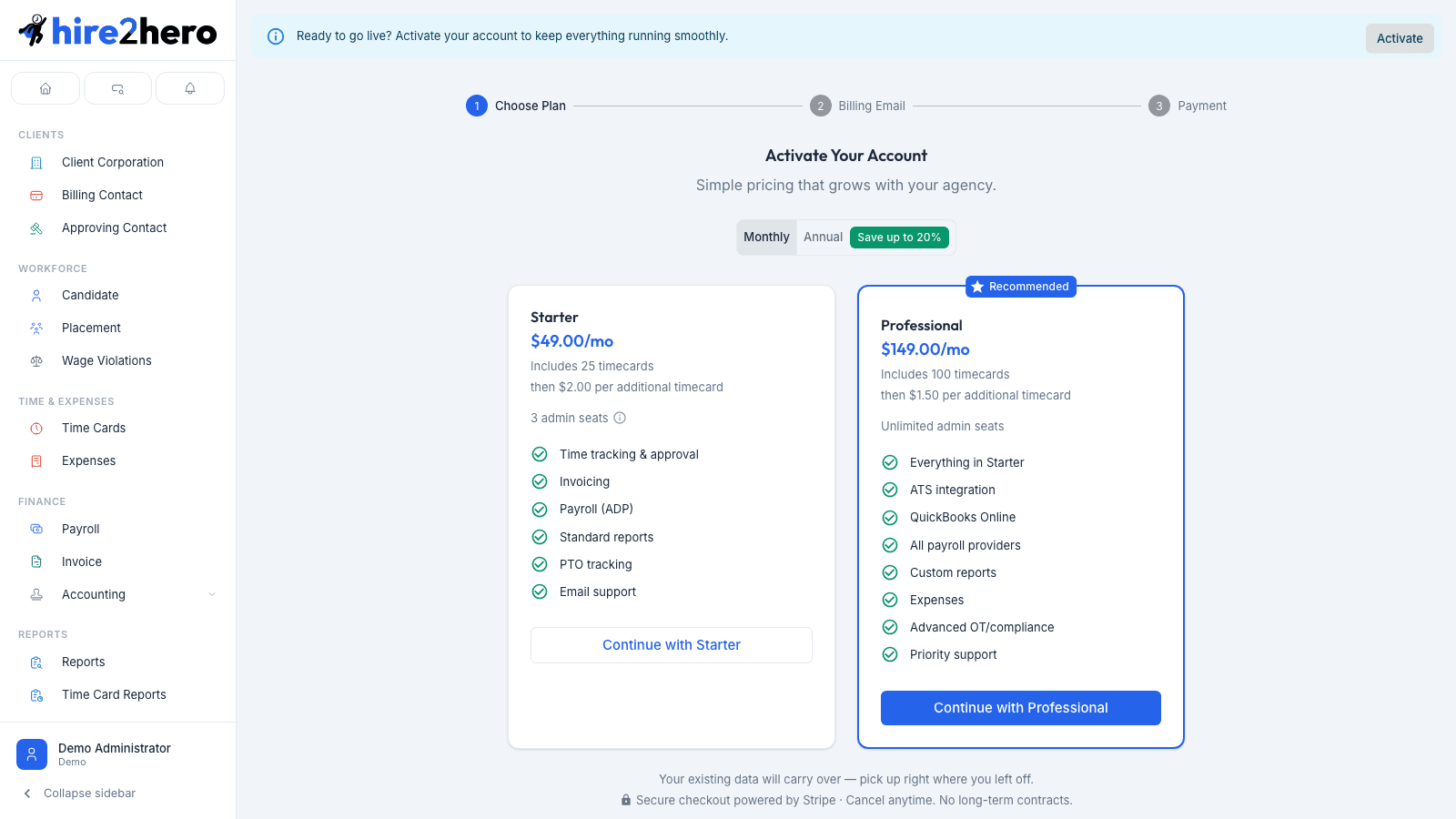Expand the Accounting menu chevron
The width and height of the screenshot is (1456, 819).
click(212, 594)
